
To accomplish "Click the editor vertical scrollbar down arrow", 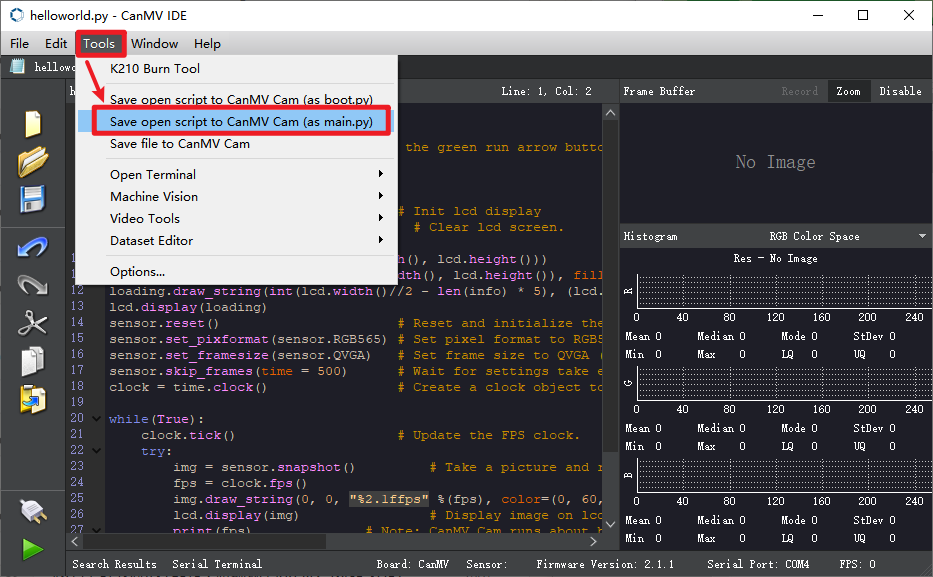I will point(610,525).
